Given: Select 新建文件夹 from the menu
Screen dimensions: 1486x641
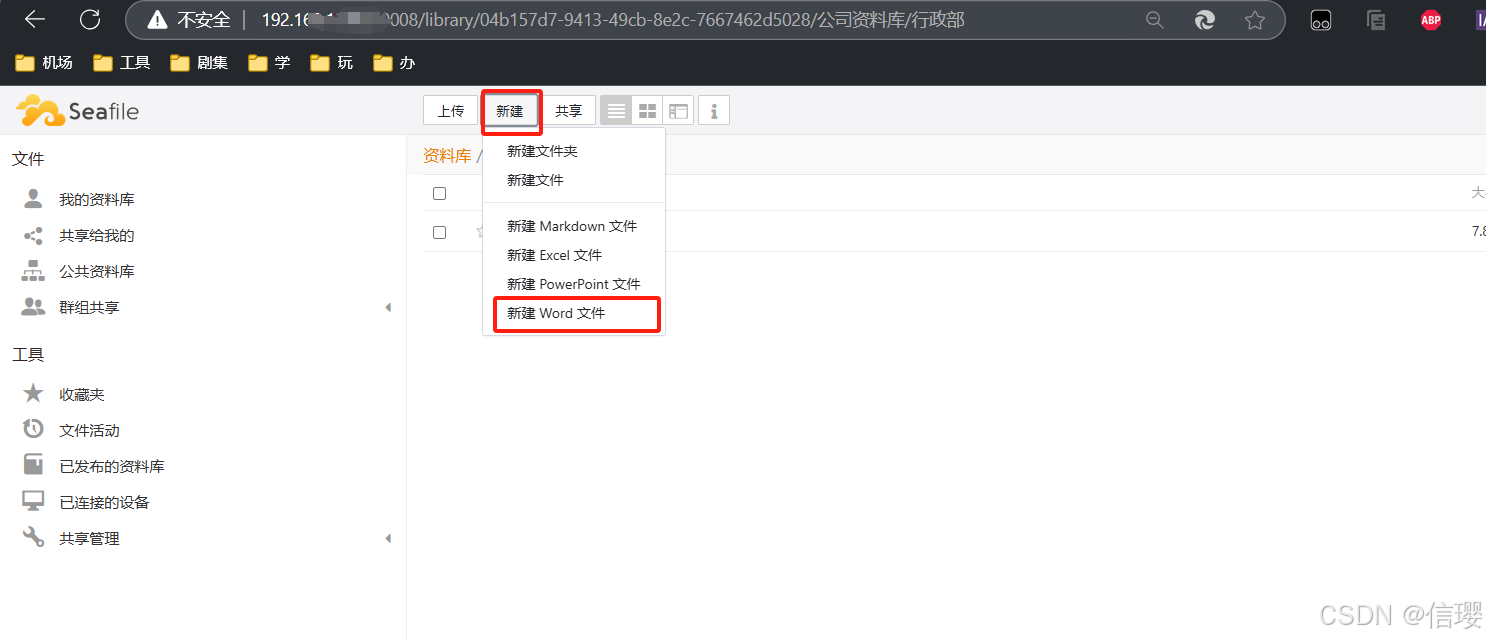Looking at the screenshot, I should pos(542,150).
